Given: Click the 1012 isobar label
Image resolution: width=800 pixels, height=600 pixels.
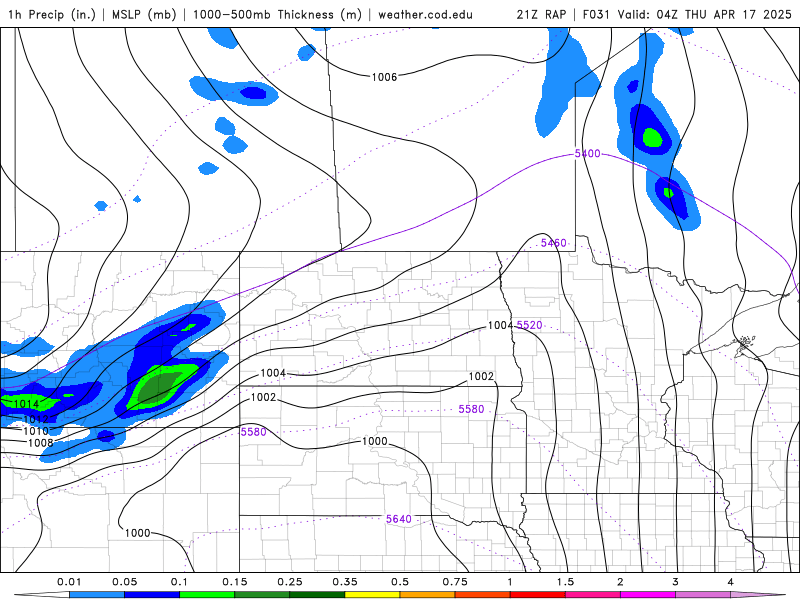Looking at the screenshot, I should [x=36, y=419].
